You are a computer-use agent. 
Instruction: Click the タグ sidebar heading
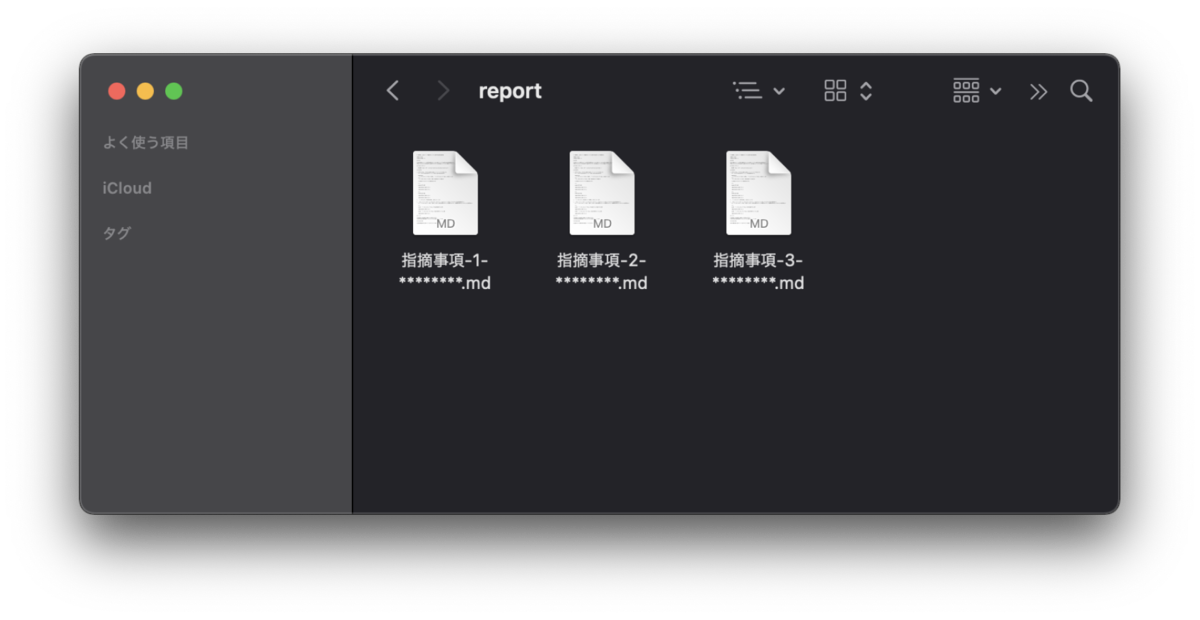point(116,233)
